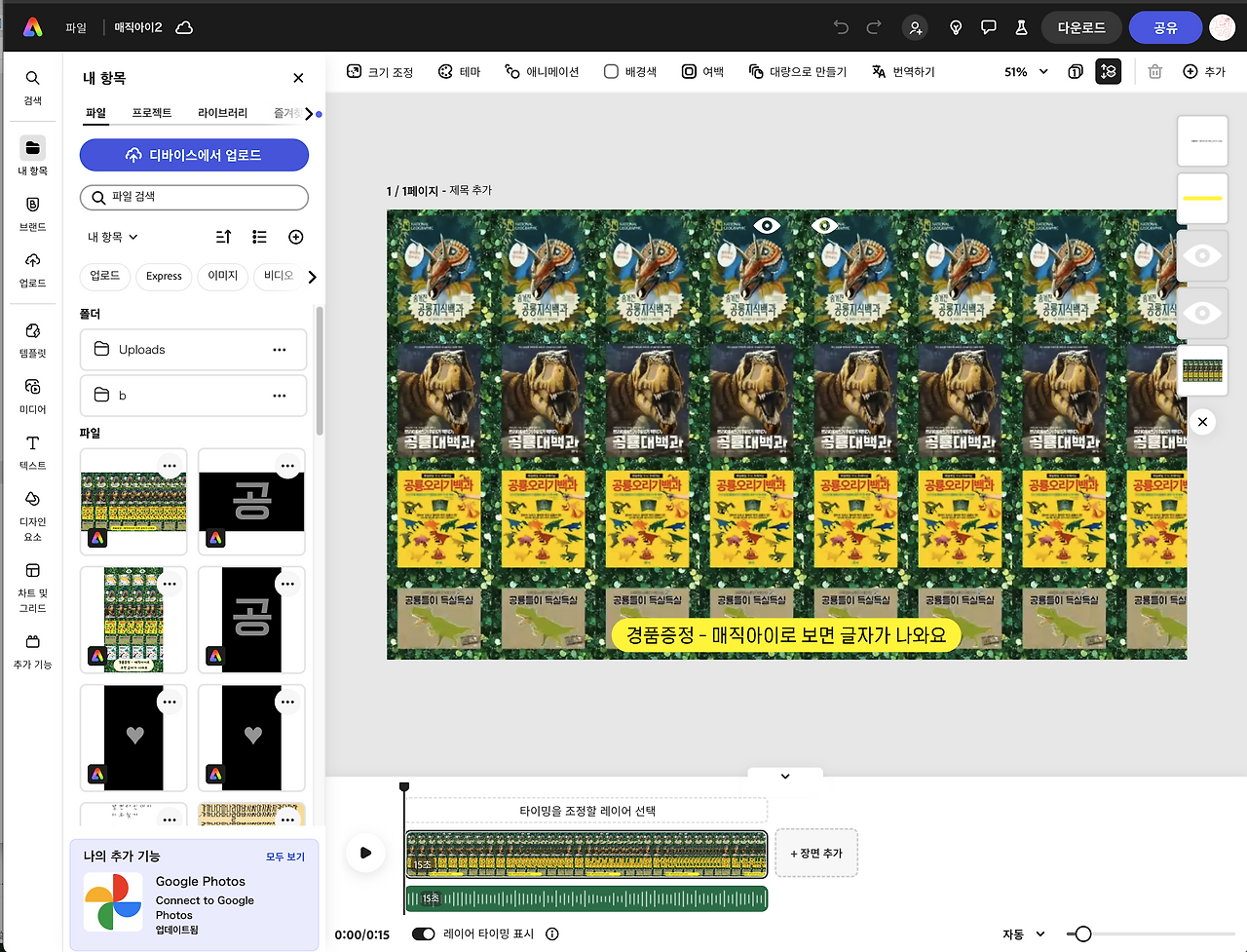Screen dimensions: 1247x952
Task: Open the 미디어 sidebar panel
Action: tap(33, 396)
